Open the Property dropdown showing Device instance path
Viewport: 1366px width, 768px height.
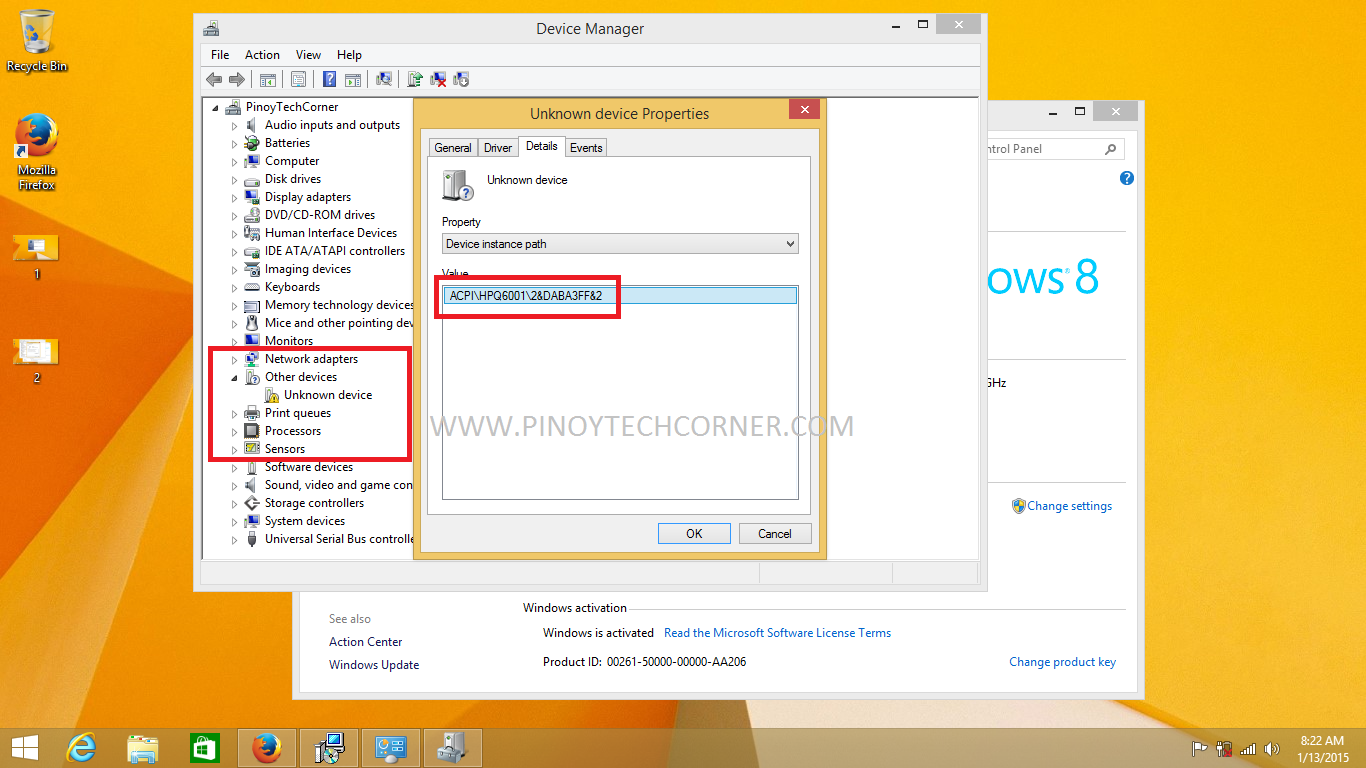pyautogui.click(x=620, y=244)
